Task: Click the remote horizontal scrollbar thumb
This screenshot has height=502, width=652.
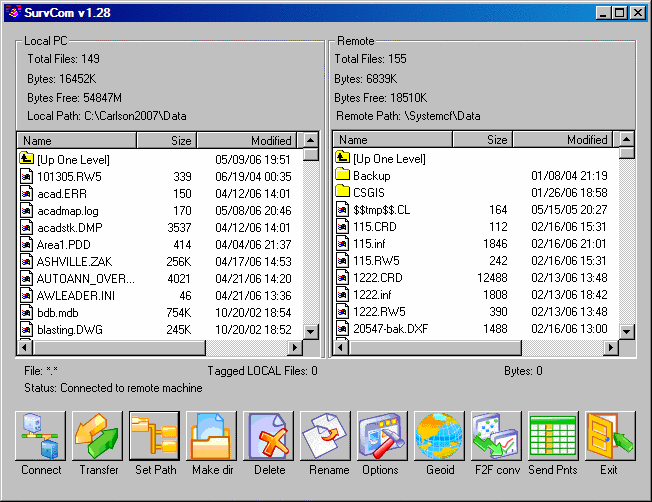Action: (435, 347)
